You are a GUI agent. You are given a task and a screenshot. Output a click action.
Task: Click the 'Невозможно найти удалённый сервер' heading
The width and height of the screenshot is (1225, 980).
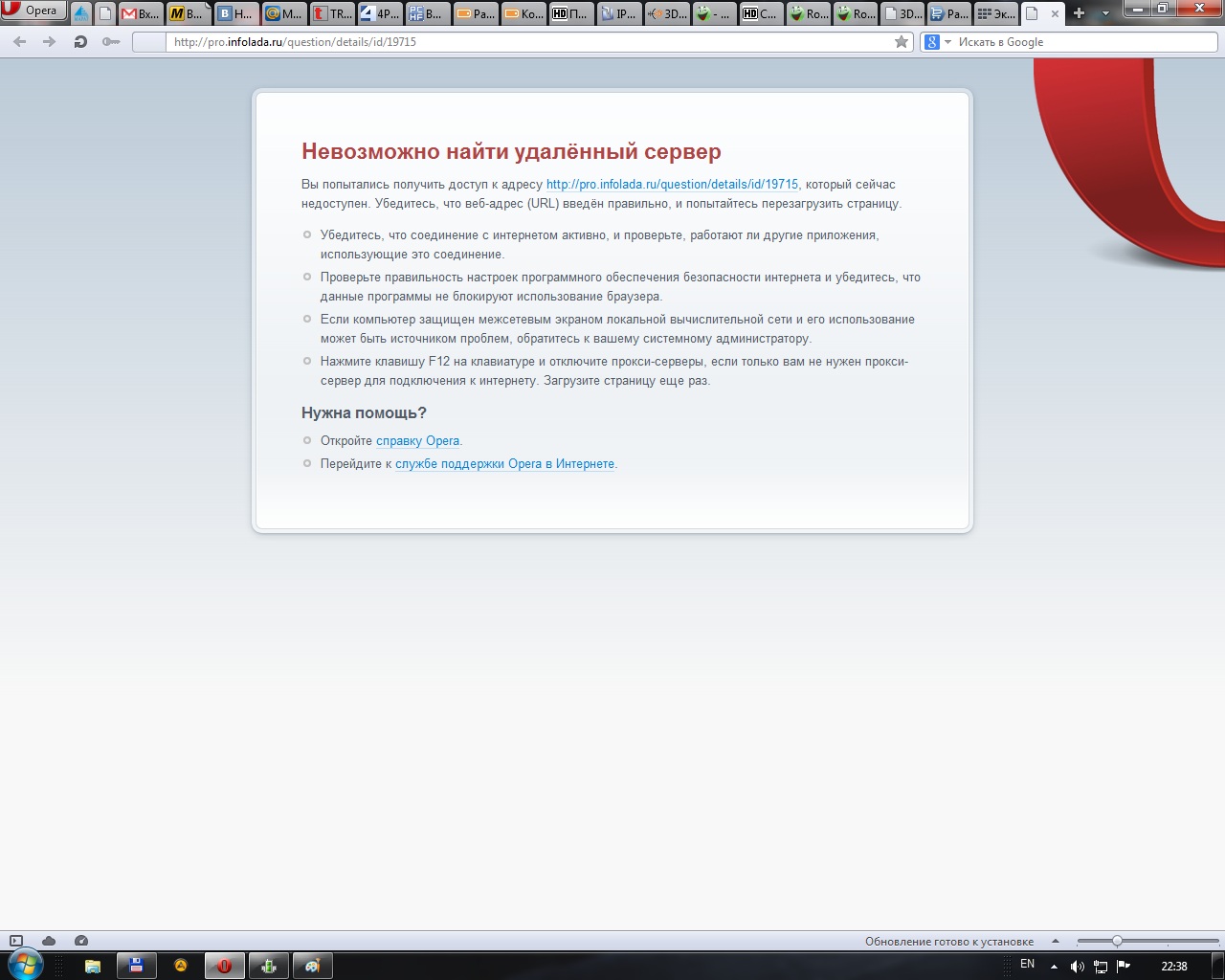tap(511, 151)
